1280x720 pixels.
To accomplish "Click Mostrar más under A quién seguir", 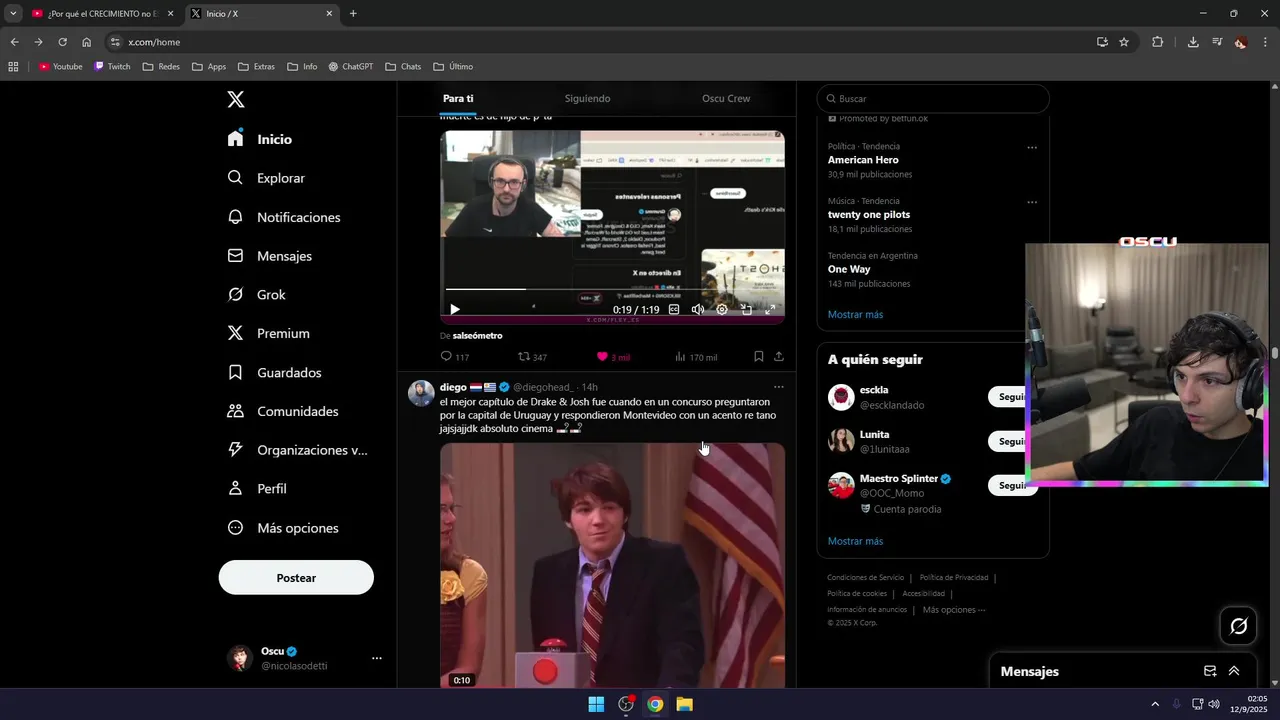I will pyautogui.click(x=855, y=541).
